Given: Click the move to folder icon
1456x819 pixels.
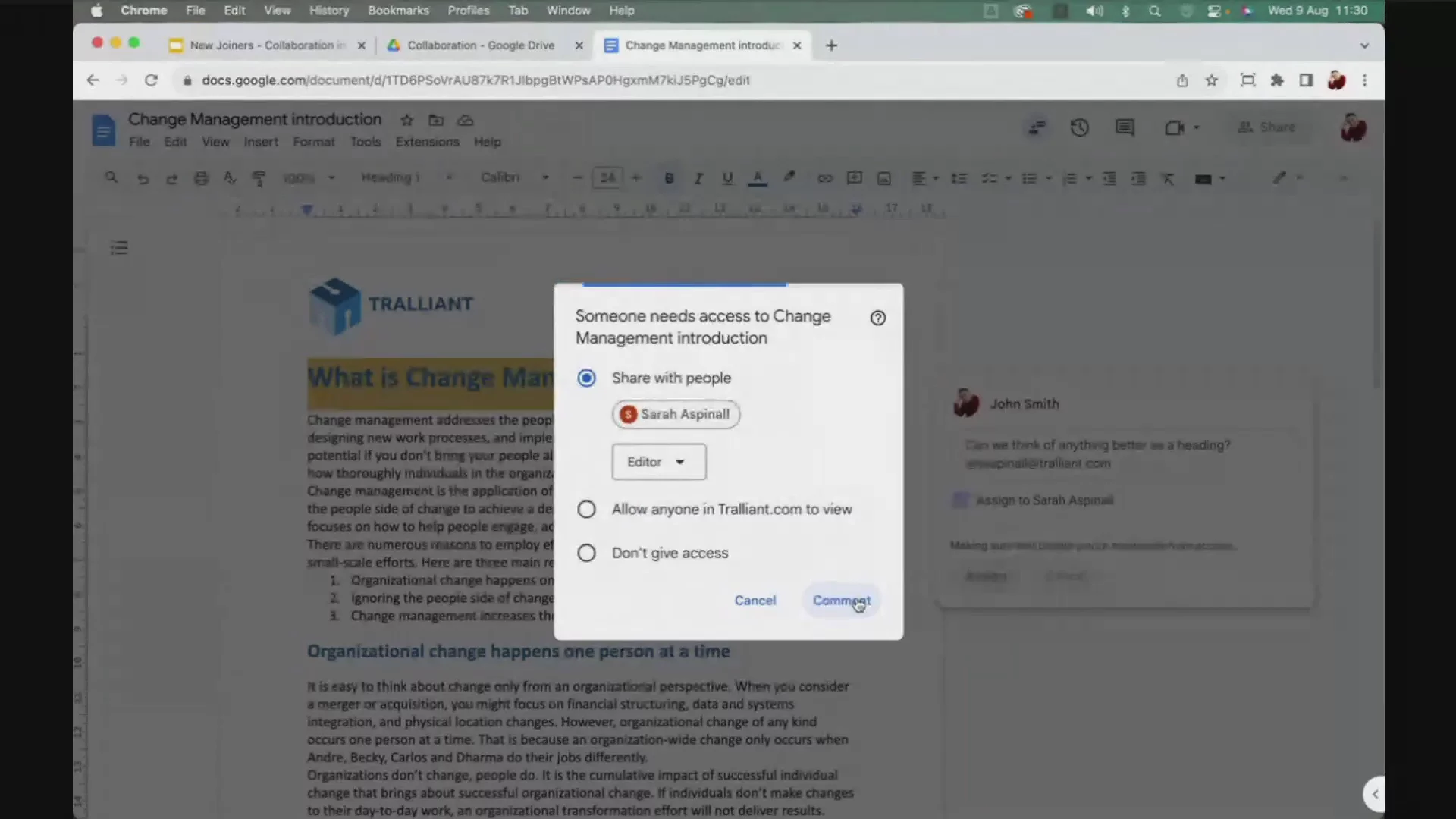Looking at the screenshot, I should [436, 120].
